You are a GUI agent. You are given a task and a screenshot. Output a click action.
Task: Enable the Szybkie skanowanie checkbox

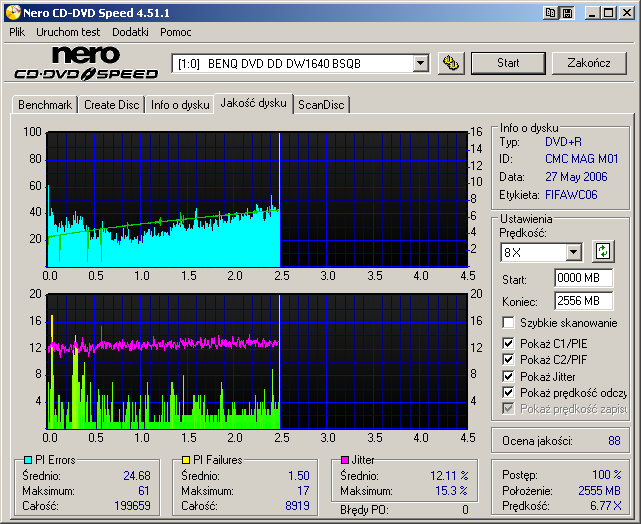coord(508,322)
